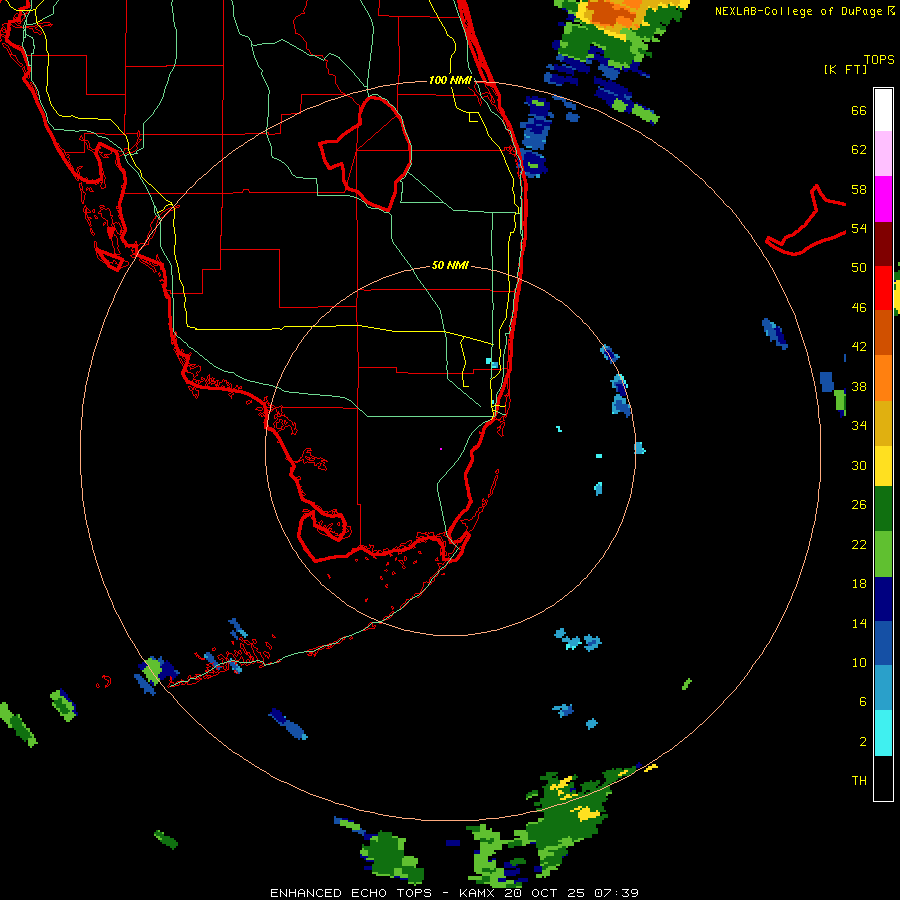Viewport: 900px width, 900px height.
Task: Click the 2 legend value
Action: (x=863, y=741)
